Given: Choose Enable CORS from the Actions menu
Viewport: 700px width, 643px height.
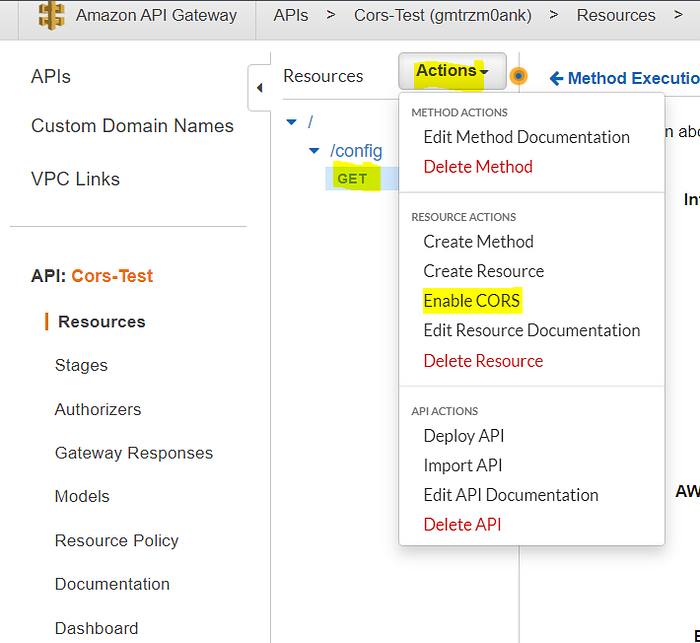Looking at the screenshot, I should click(x=472, y=300).
